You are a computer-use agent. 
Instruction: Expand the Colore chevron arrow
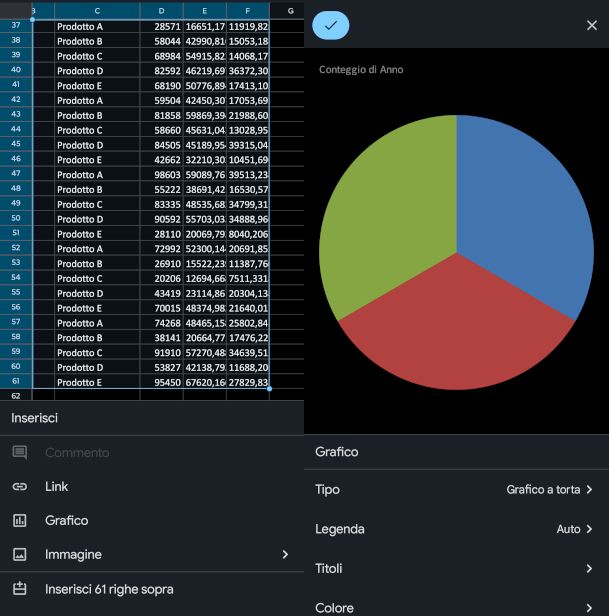click(589, 608)
